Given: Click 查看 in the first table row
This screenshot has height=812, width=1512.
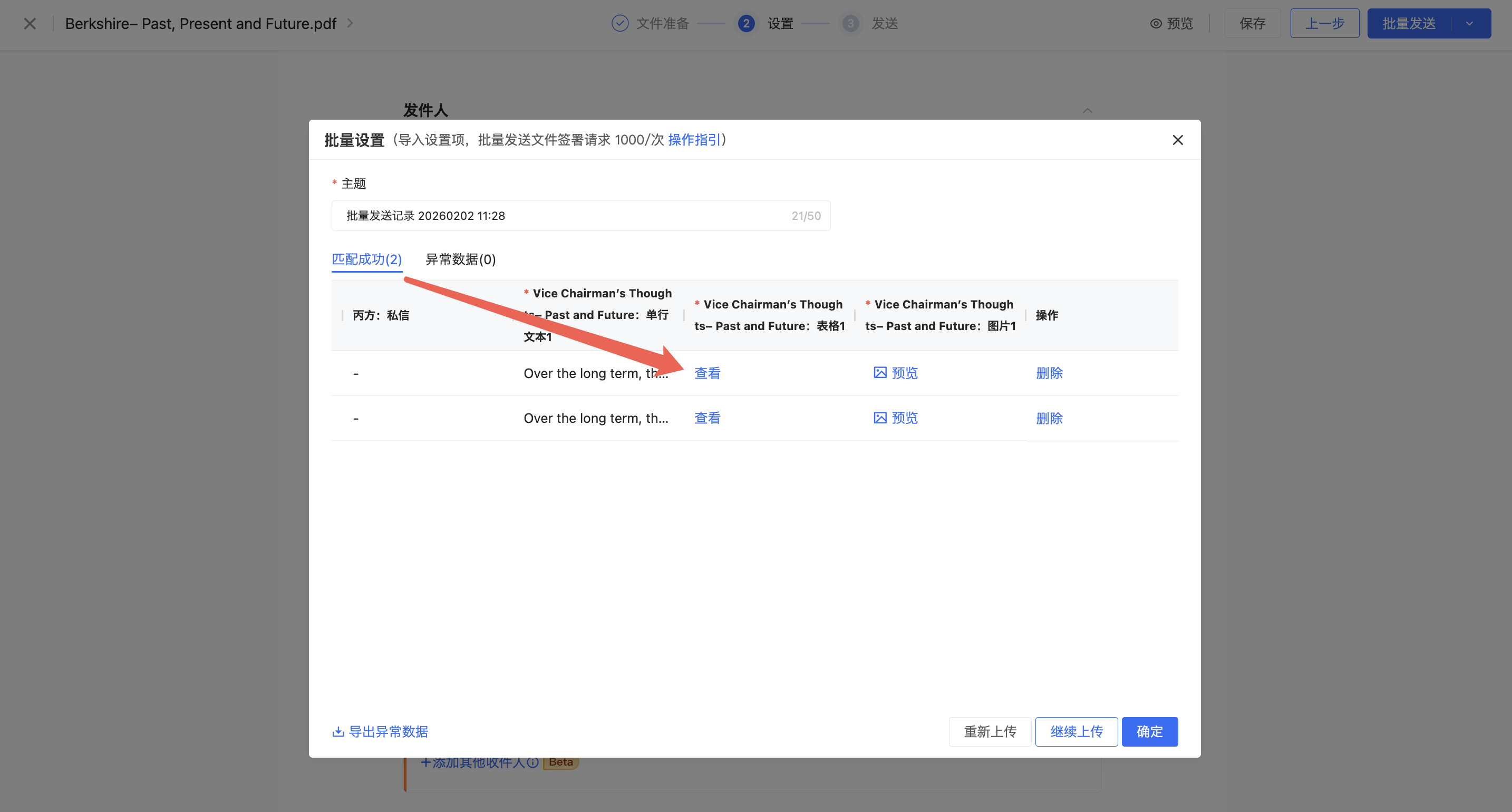Looking at the screenshot, I should (x=707, y=373).
